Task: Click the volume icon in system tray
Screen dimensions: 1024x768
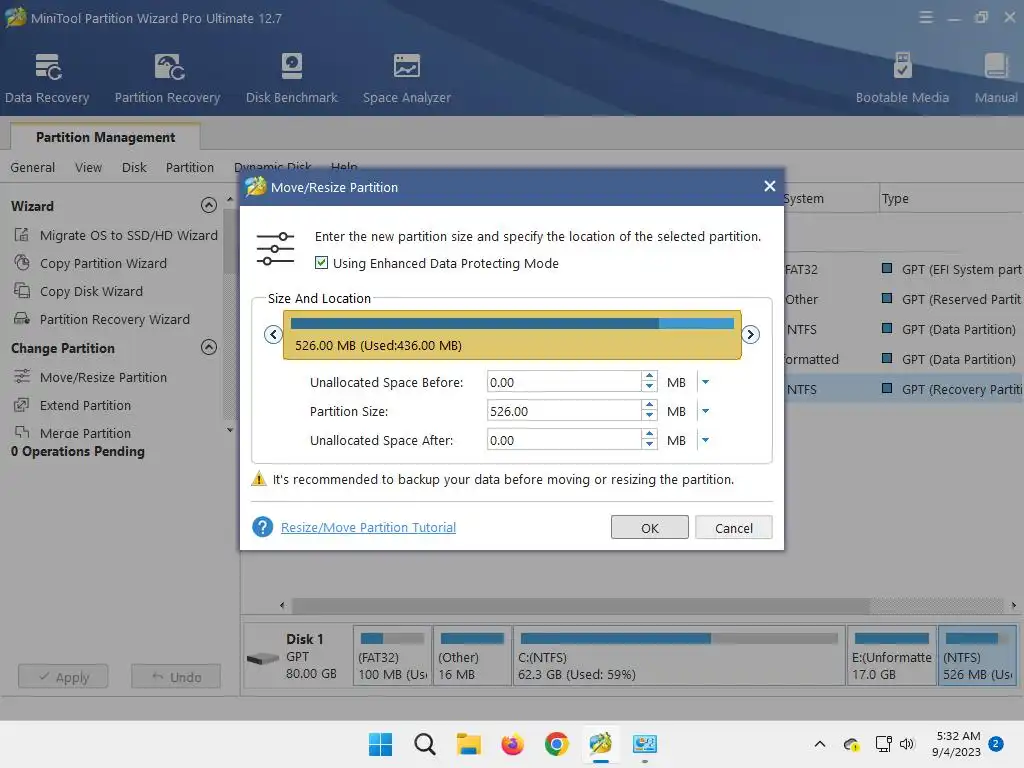Action: tap(907, 744)
